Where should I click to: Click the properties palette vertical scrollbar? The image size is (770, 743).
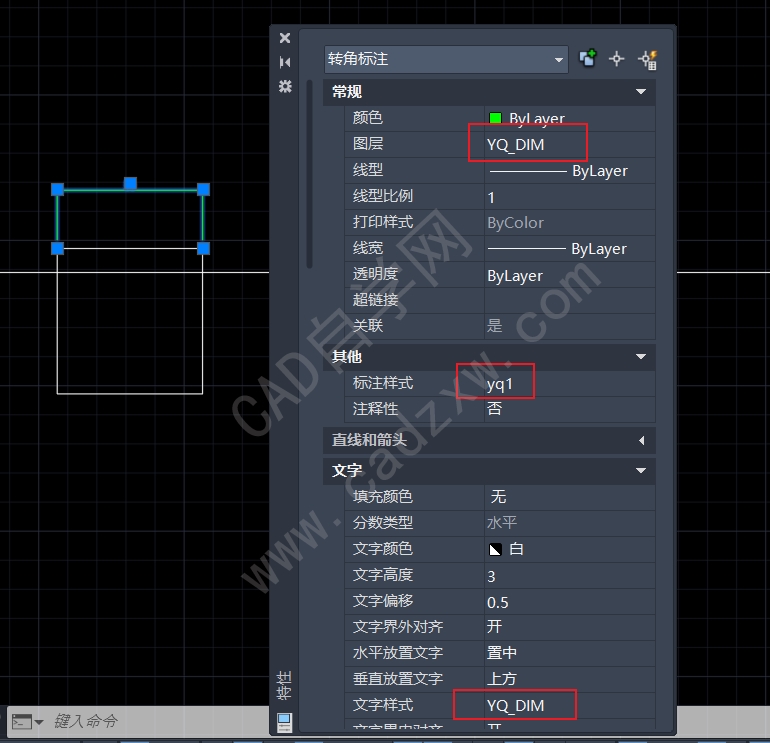309,174
